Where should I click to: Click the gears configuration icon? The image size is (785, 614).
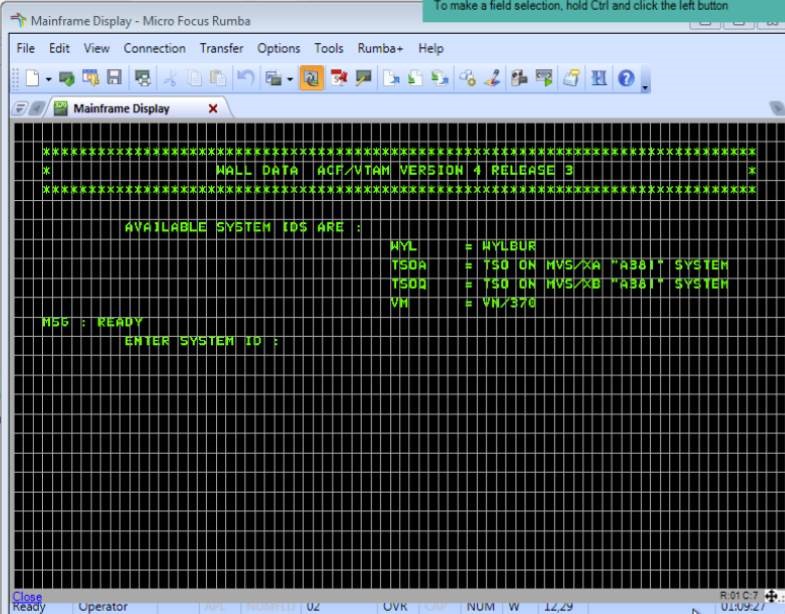click(x=468, y=78)
